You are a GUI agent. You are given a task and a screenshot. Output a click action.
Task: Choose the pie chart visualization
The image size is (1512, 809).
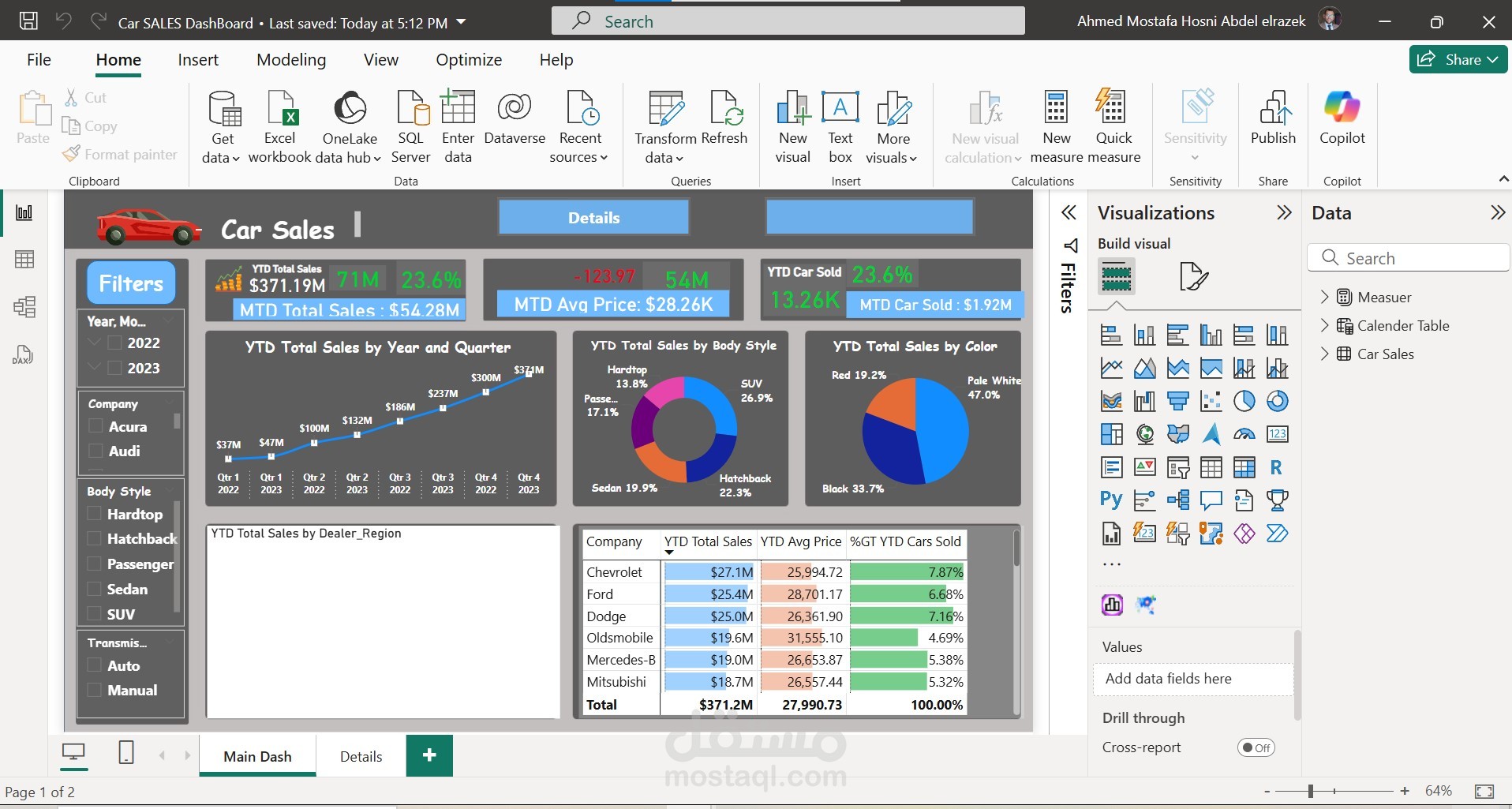pyautogui.click(x=1244, y=401)
